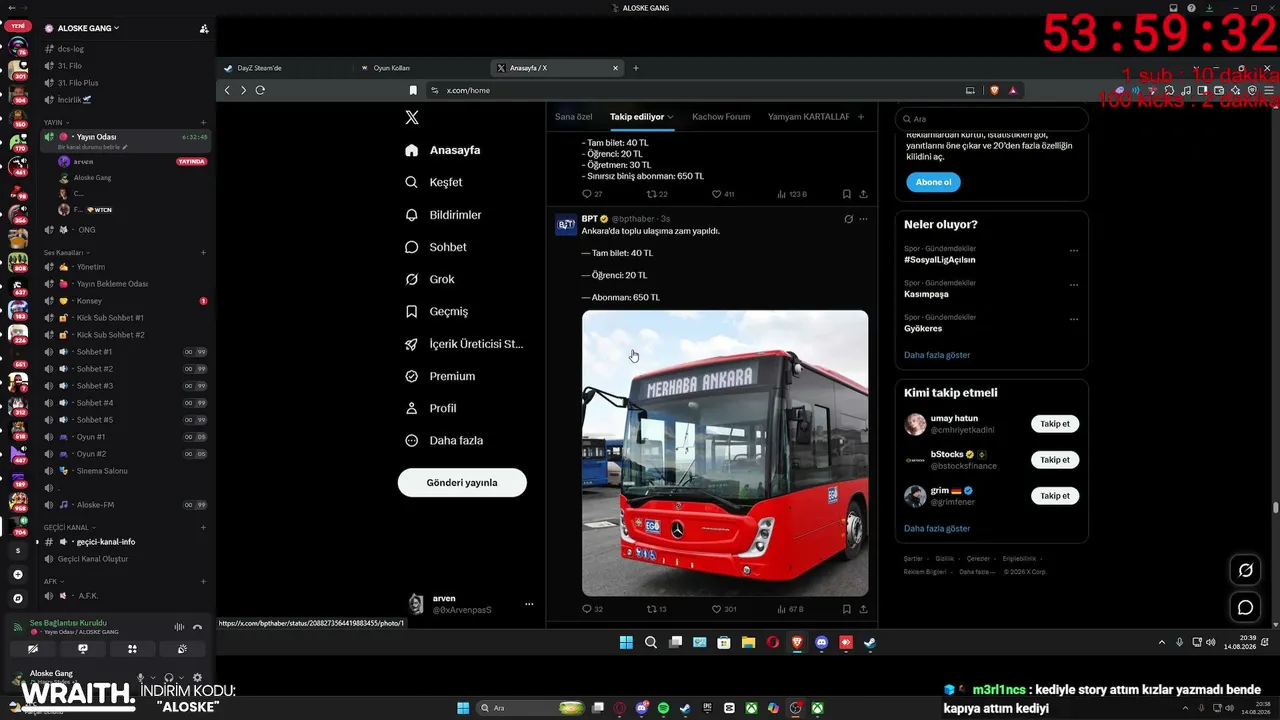Viewport: 1280px width, 720px height.
Task: Click Abone ol button
Action: 934,182
